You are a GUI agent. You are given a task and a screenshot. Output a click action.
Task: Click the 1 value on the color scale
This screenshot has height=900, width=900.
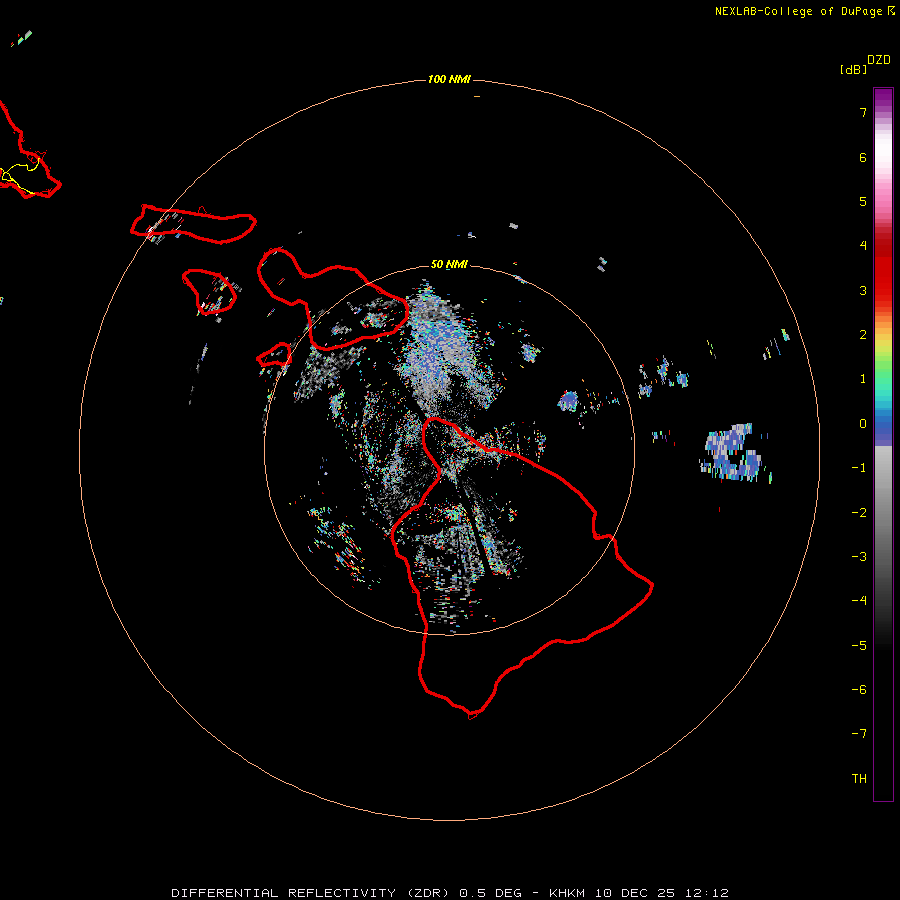click(x=863, y=379)
